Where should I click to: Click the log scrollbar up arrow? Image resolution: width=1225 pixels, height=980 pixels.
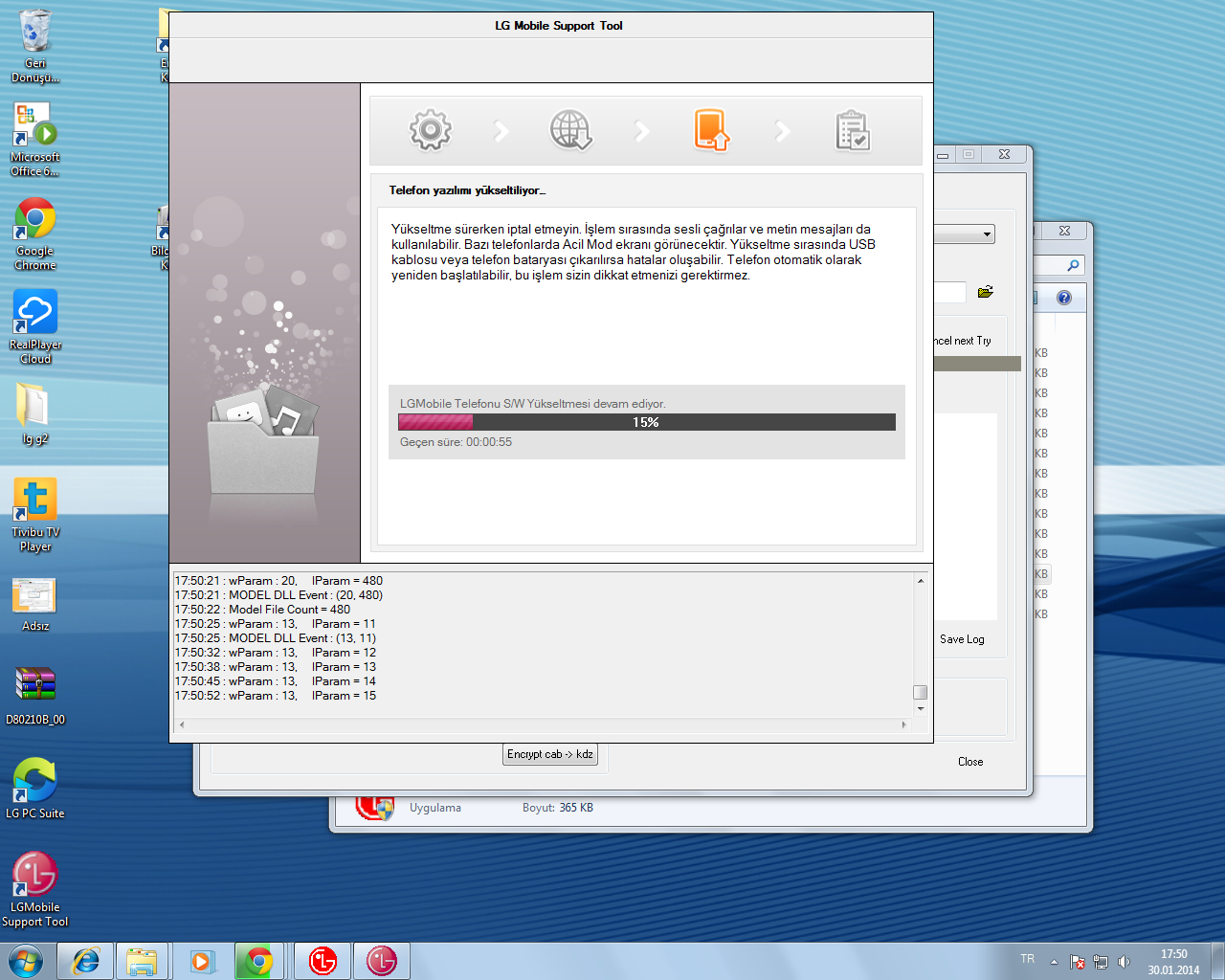(921, 581)
